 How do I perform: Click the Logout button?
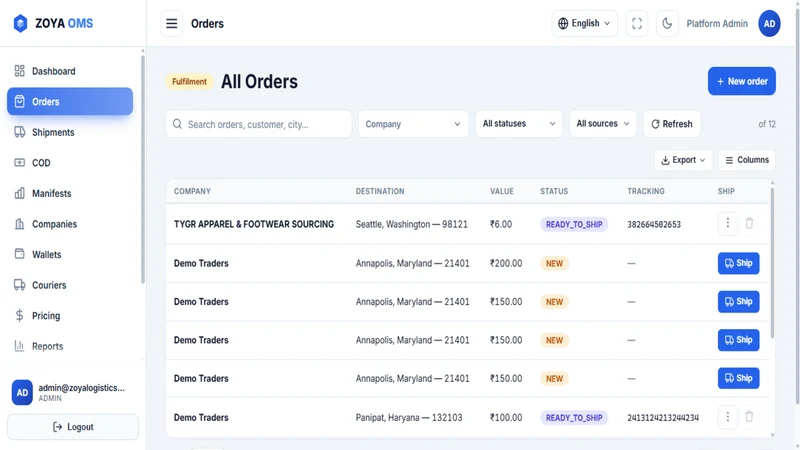pyautogui.click(x=73, y=427)
